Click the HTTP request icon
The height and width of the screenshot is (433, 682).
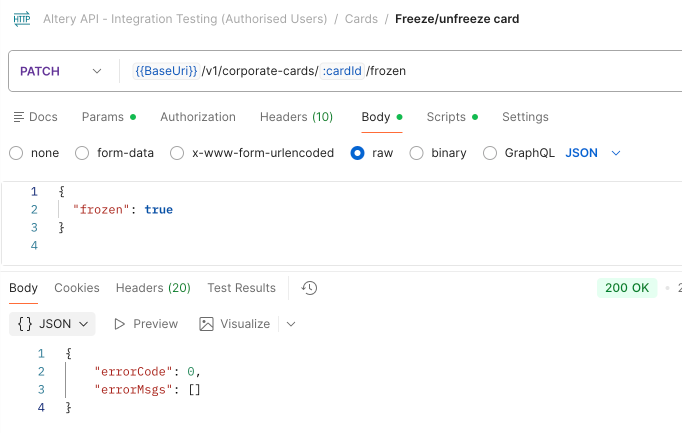pyautogui.click(x=22, y=19)
